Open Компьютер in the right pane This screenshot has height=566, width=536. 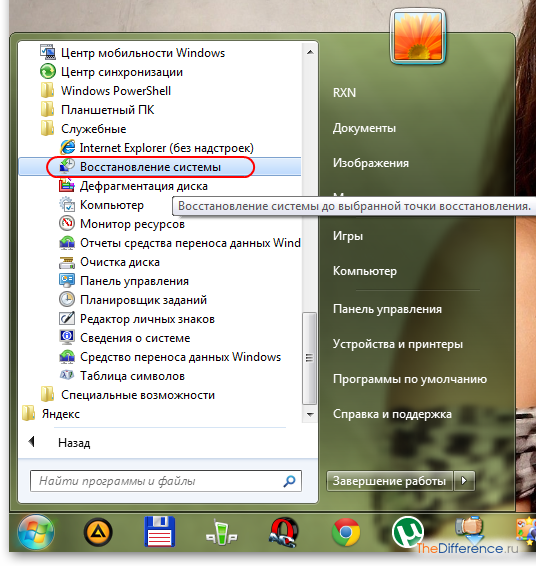(365, 271)
